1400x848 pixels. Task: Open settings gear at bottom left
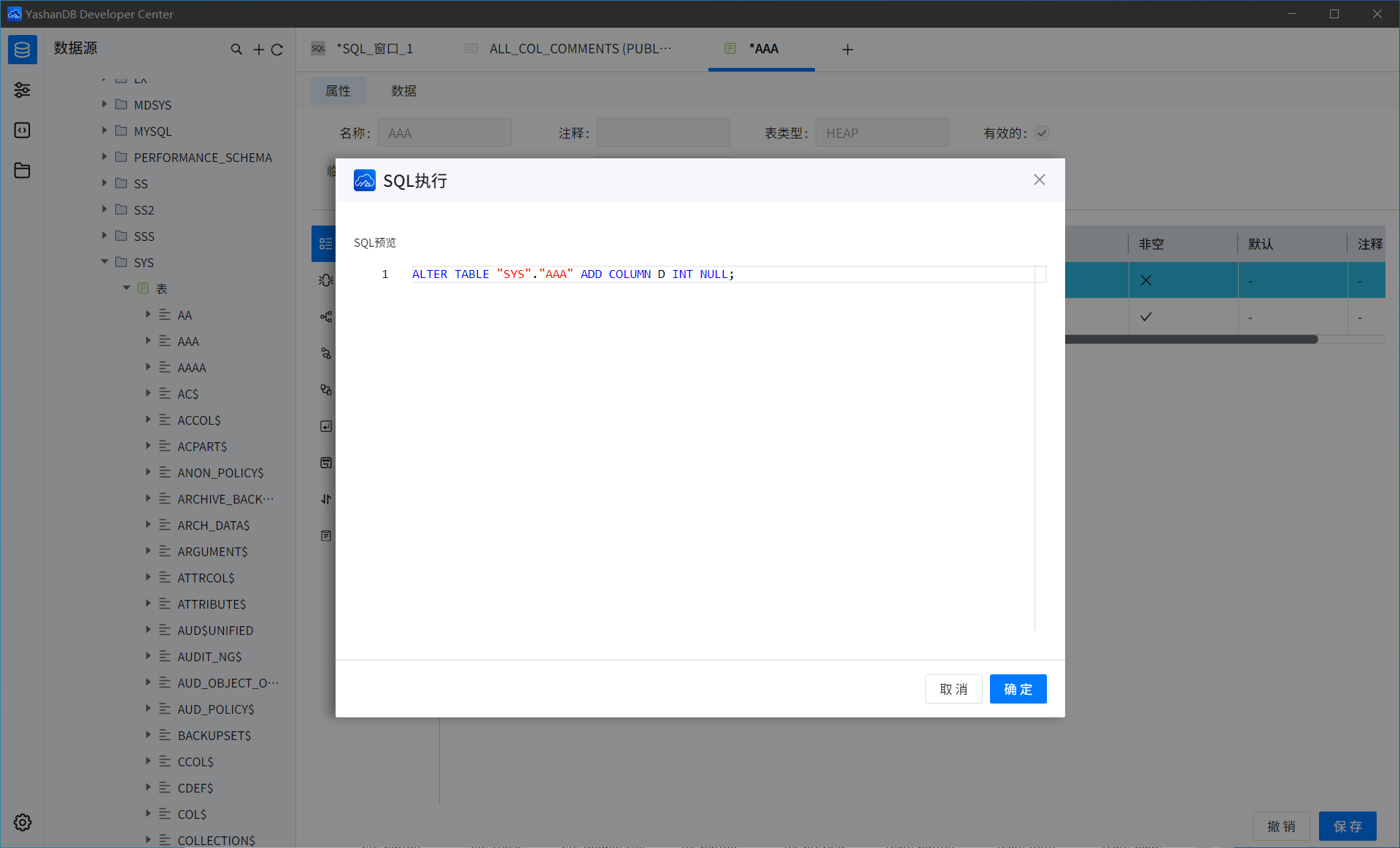coord(23,822)
